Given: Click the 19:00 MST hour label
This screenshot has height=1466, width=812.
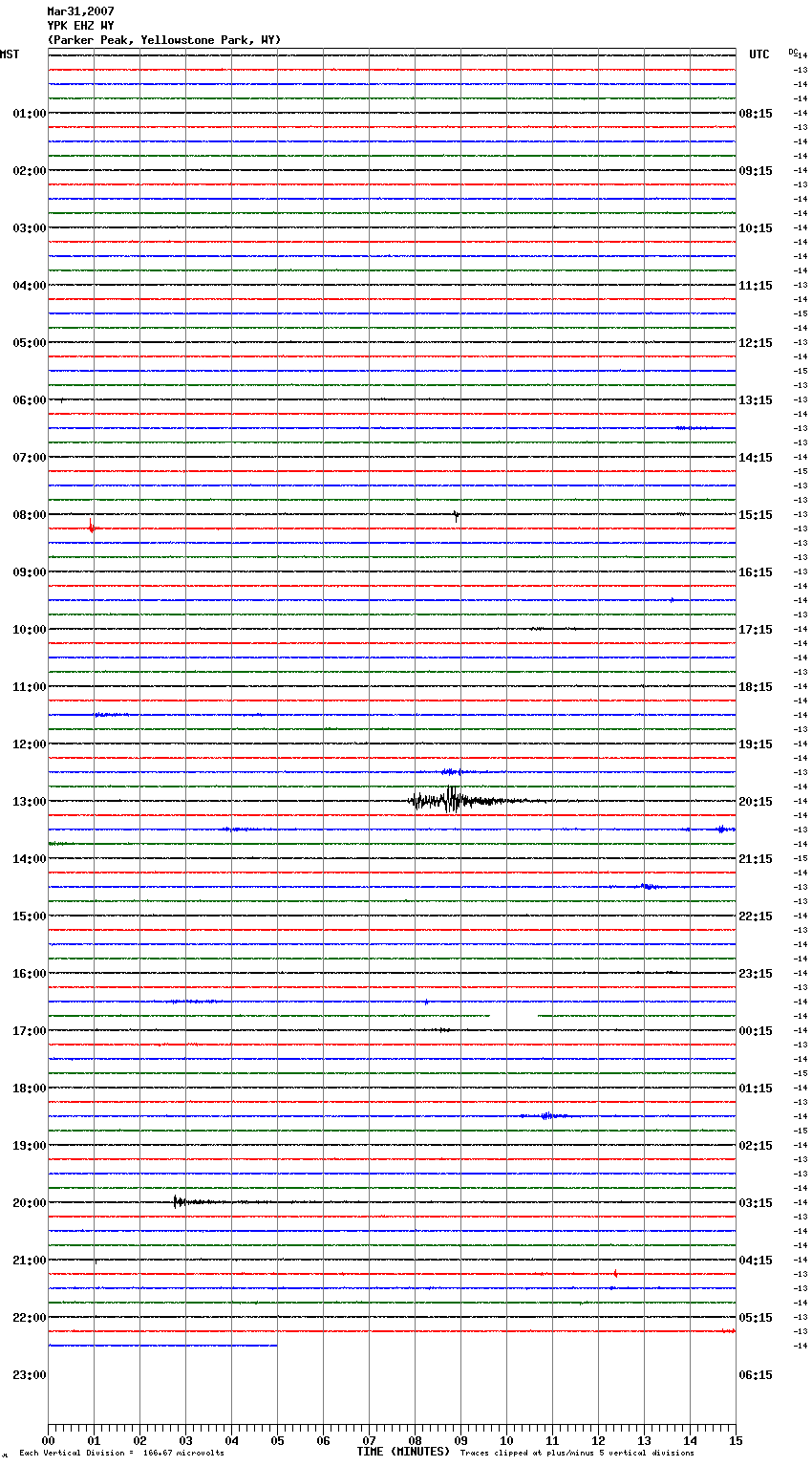Looking at the screenshot, I should coord(29,1146).
